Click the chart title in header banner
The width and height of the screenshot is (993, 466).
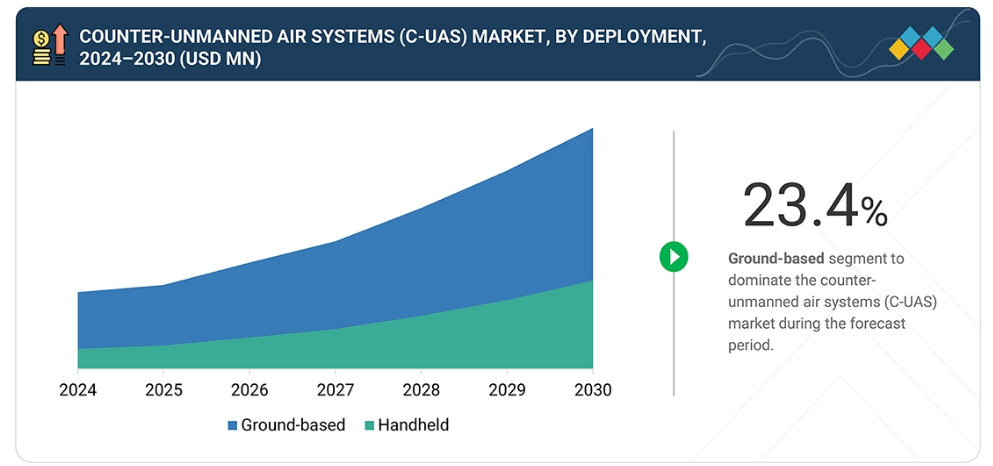[392, 47]
